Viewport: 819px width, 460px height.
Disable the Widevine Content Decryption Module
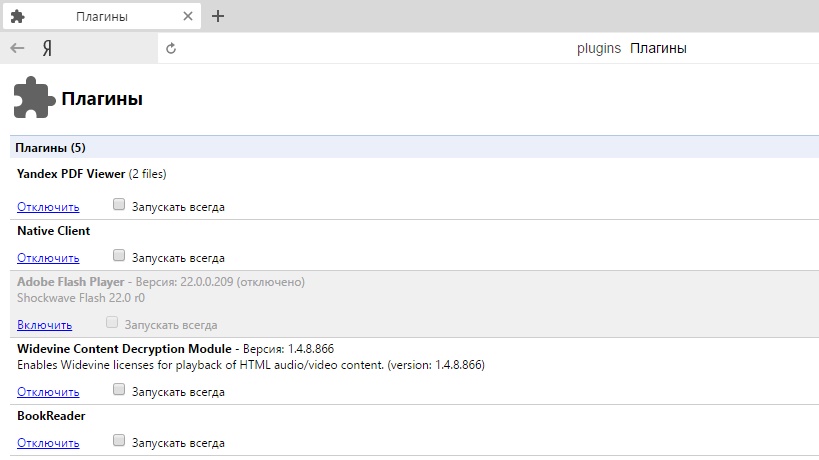coord(48,392)
